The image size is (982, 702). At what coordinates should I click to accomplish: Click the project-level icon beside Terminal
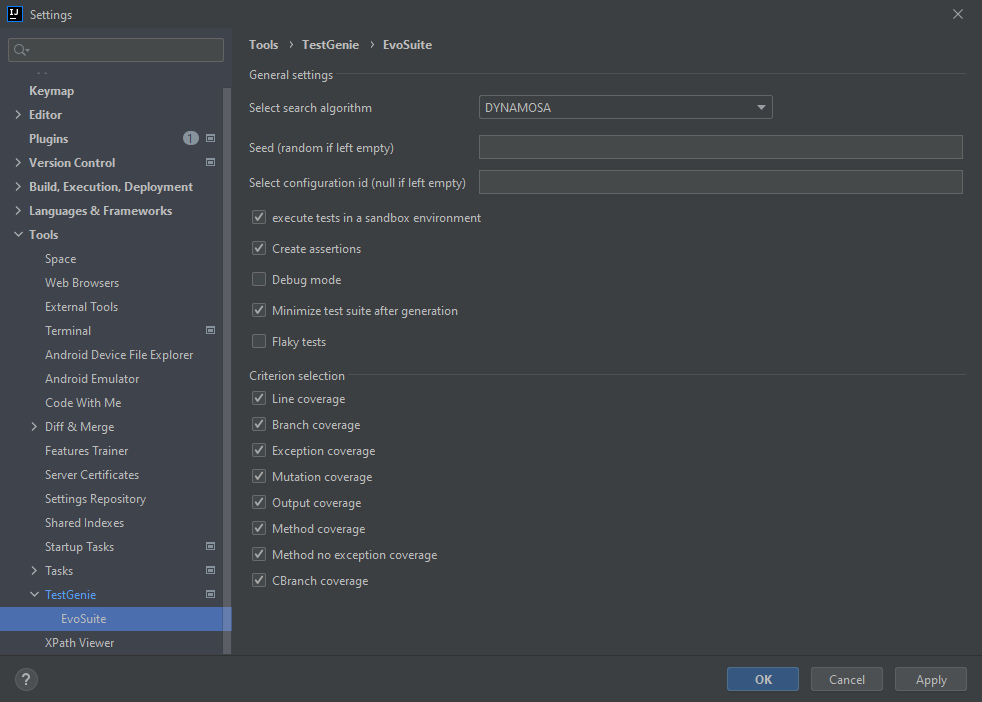(210, 330)
